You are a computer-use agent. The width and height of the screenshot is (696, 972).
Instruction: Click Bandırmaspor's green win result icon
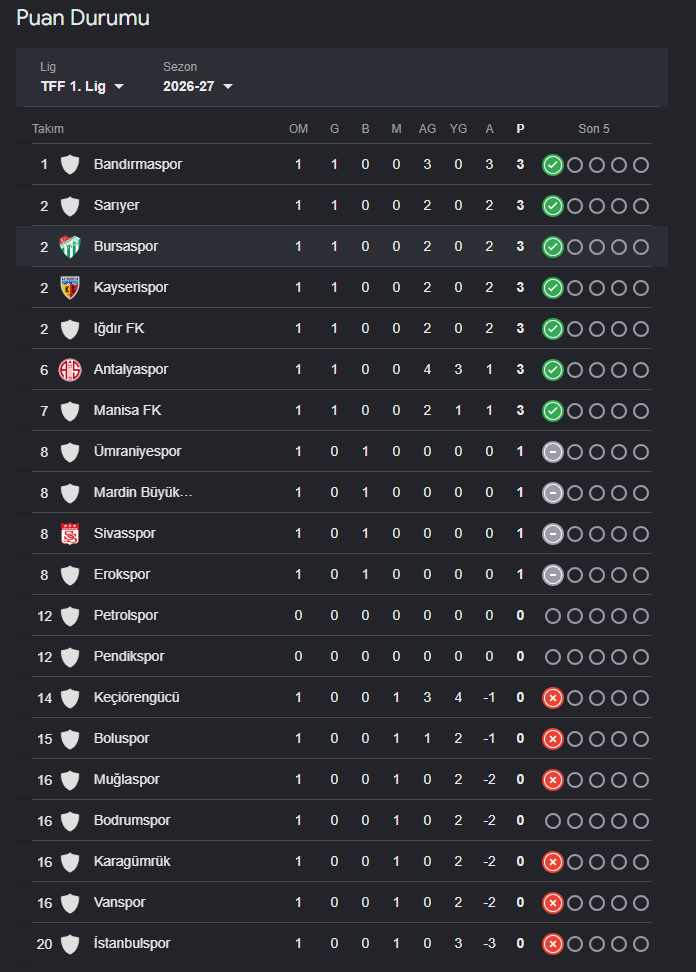click(552, 165)
